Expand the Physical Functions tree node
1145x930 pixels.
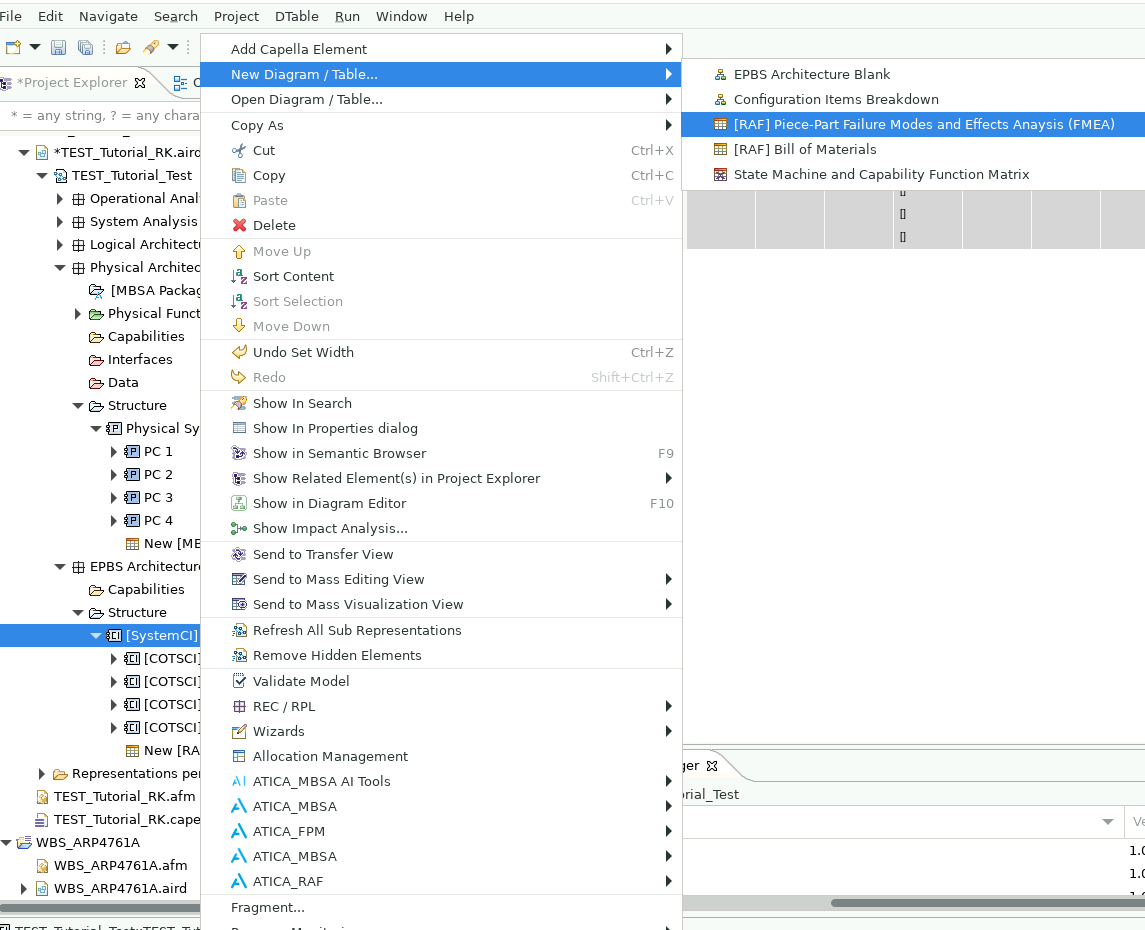click(78, 314)
